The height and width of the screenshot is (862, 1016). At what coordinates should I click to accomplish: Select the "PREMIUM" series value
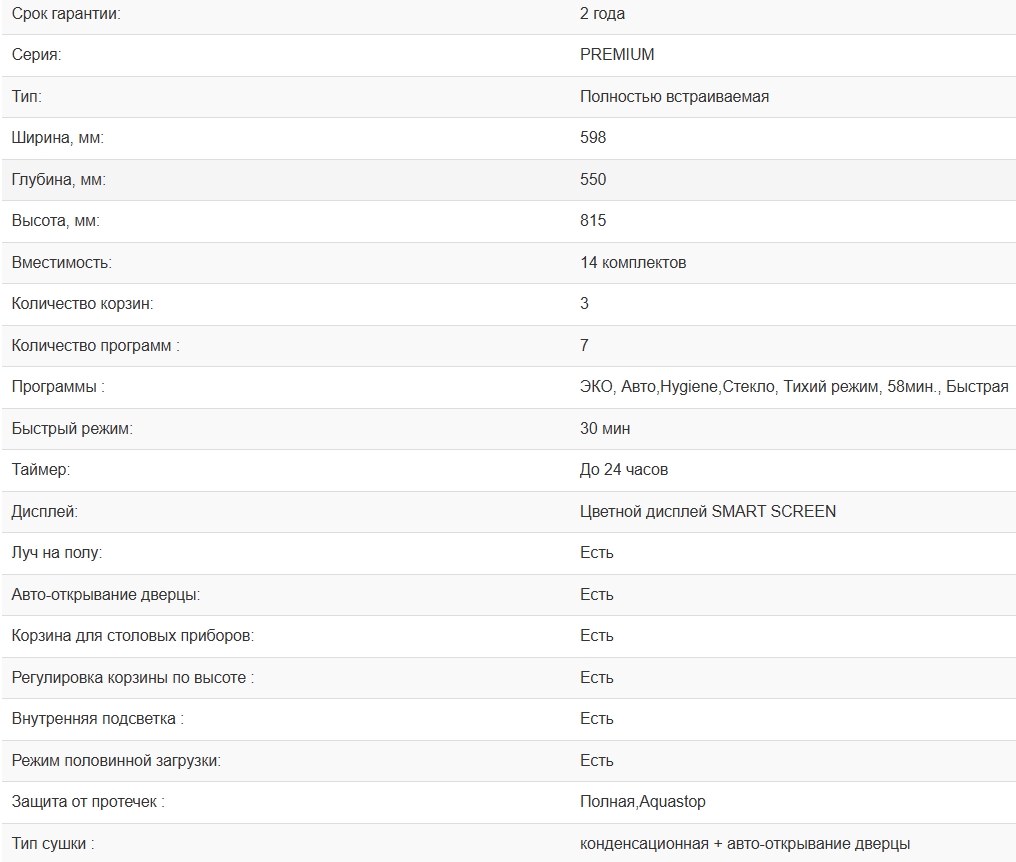point(617,55)
